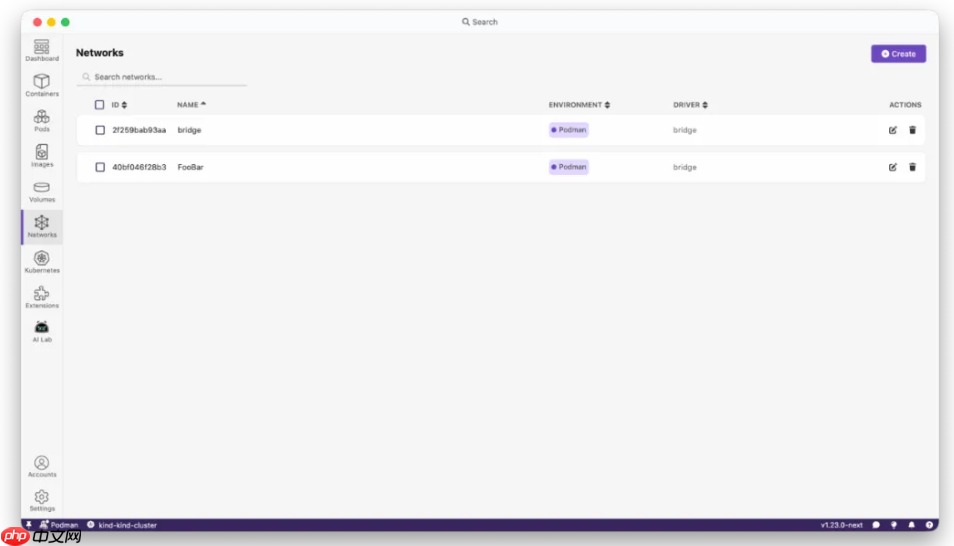Open the AI Lab extension
This screenshot has width=954, height=546.
tap(42, 332)
